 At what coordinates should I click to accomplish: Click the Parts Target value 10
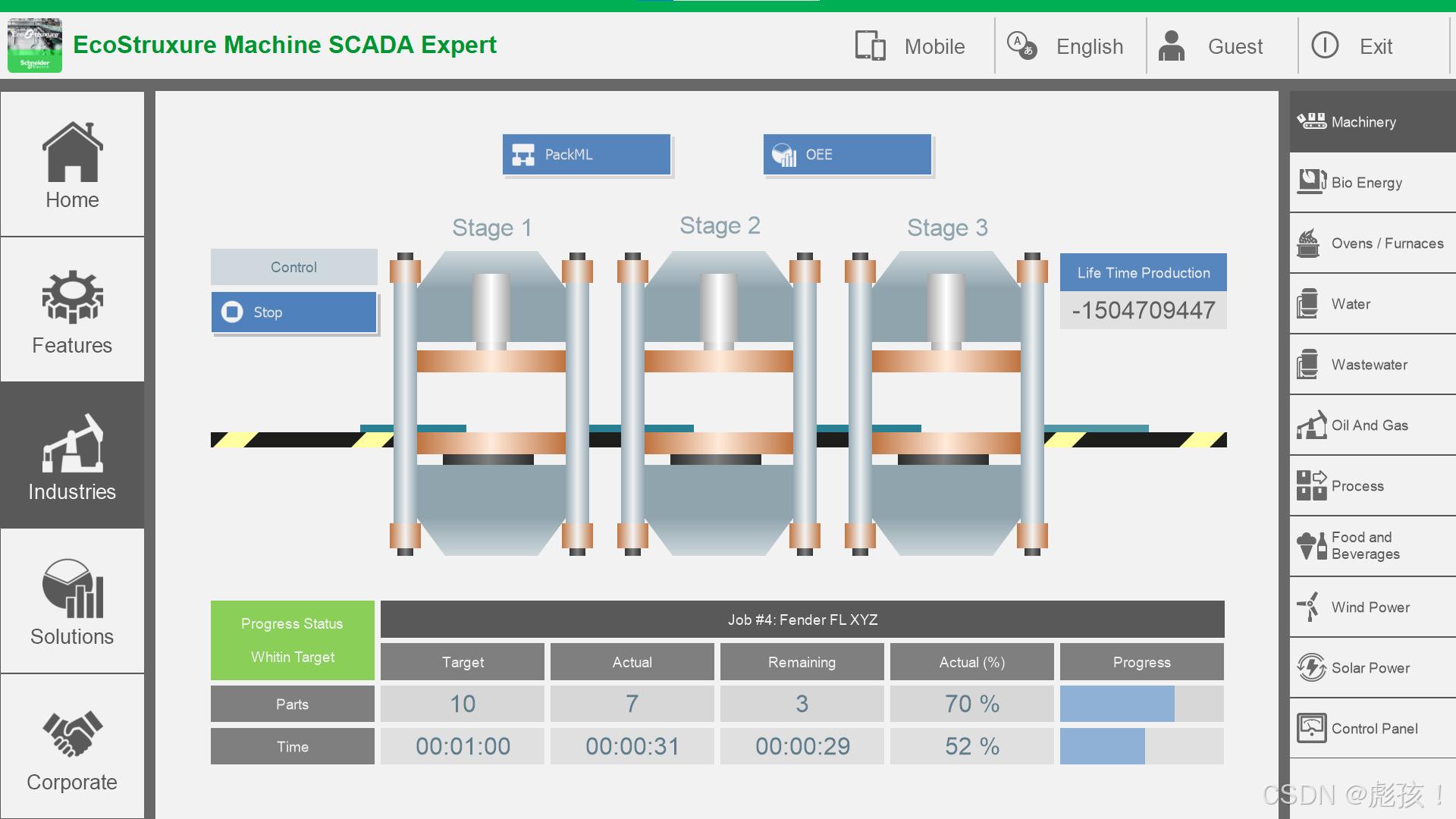click(x=463, y=704)
